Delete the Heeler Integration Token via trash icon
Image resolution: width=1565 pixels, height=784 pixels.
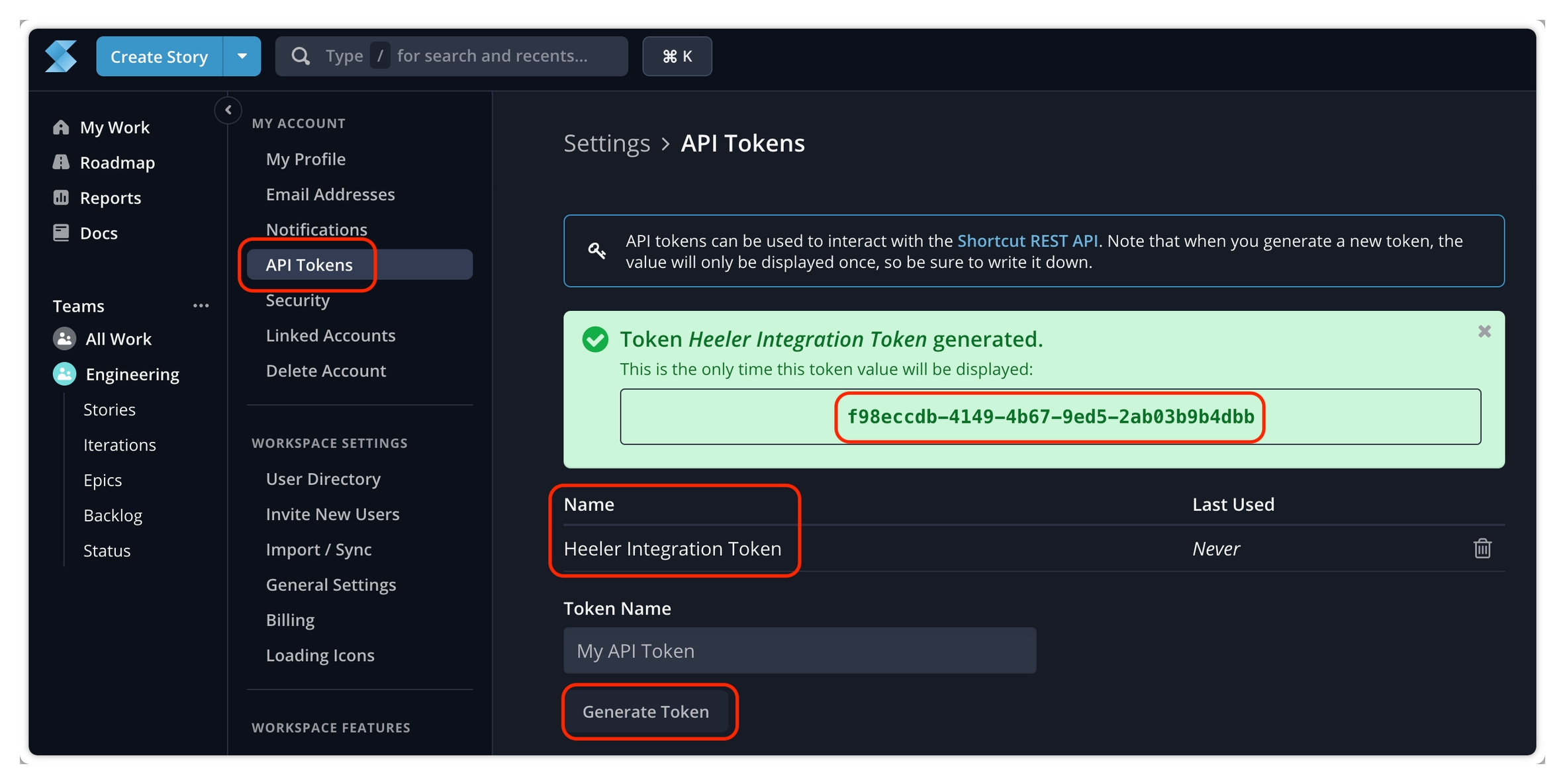tap(1482, 548)
